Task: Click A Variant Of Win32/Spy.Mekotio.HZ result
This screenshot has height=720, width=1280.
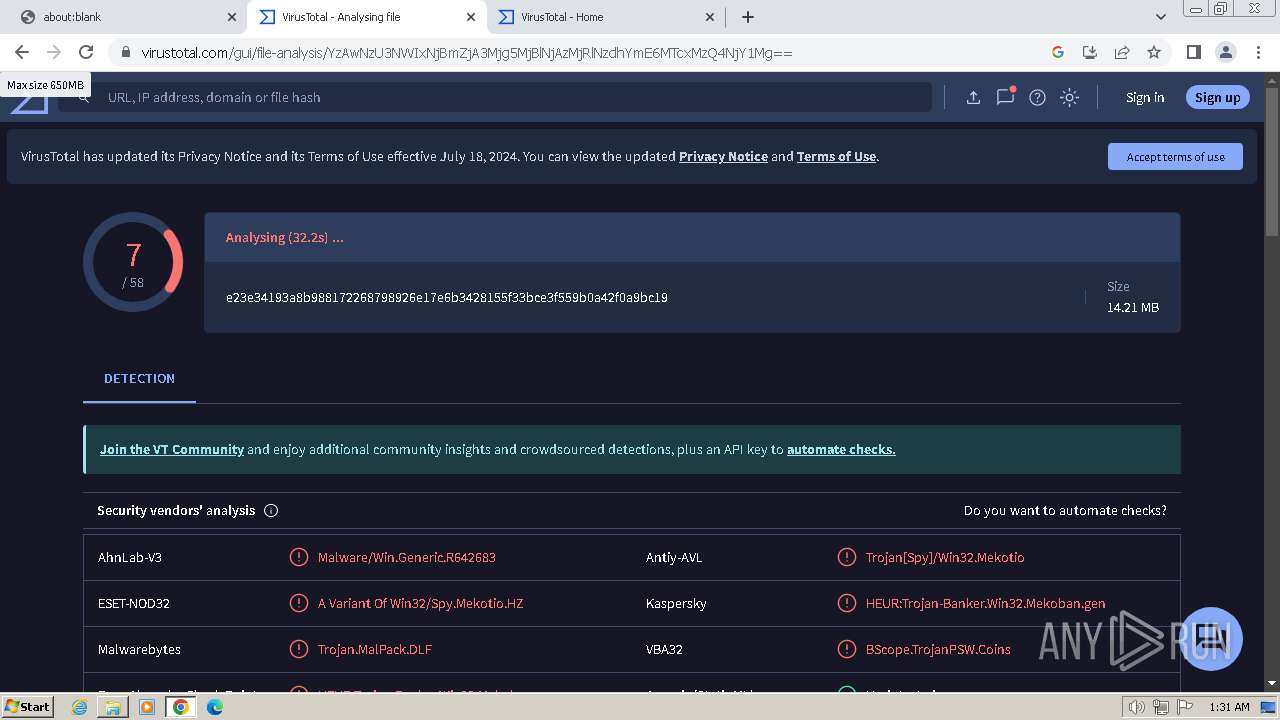Action: tap(421, 603)
